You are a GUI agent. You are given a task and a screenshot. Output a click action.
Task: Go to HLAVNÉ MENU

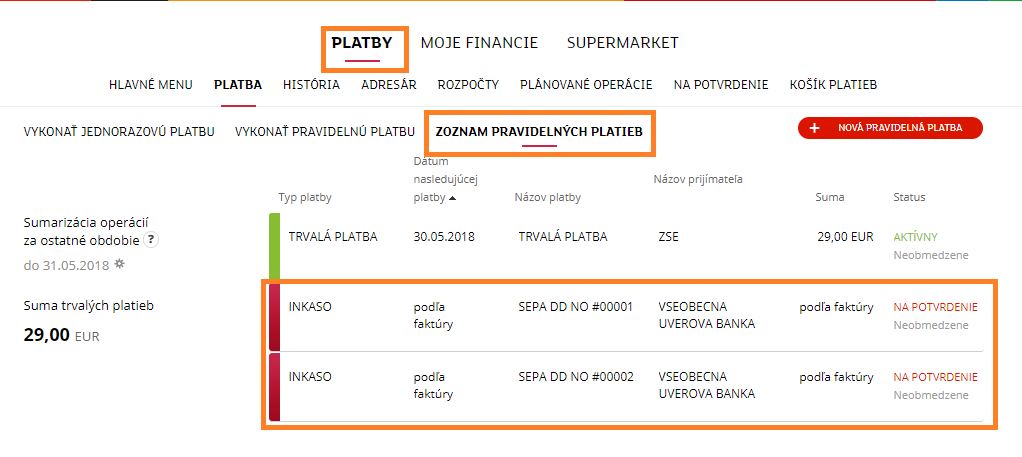151,85
